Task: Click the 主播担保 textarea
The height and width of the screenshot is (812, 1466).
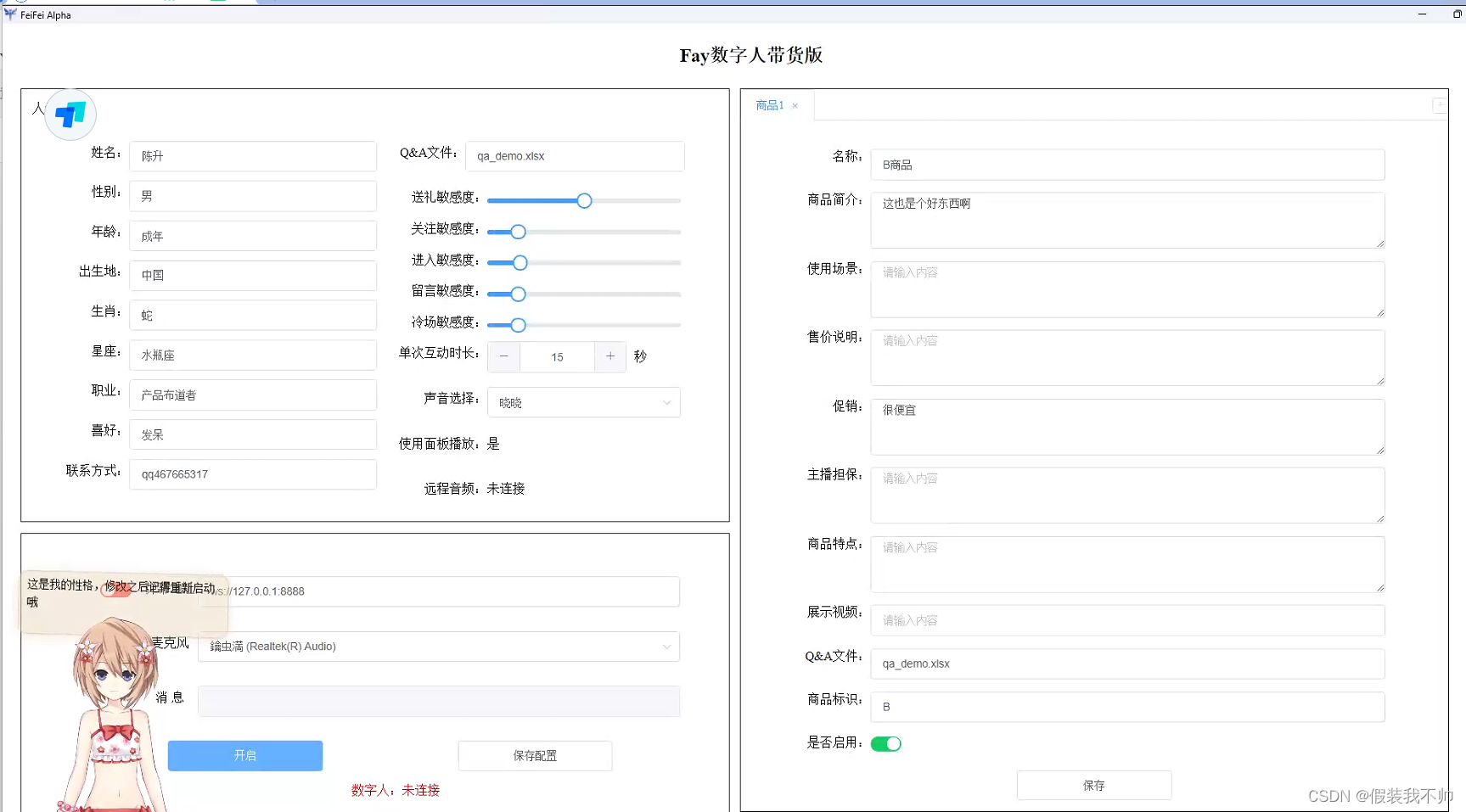Action: [1127, 496]
